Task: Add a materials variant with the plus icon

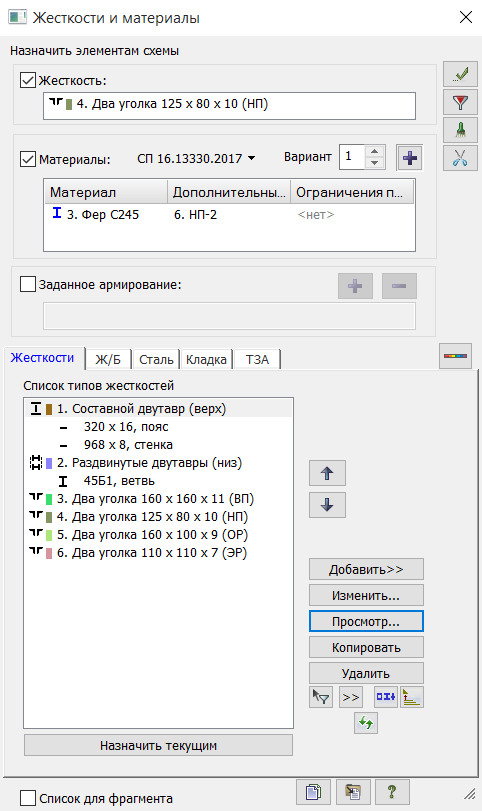Action: [410, 158]
